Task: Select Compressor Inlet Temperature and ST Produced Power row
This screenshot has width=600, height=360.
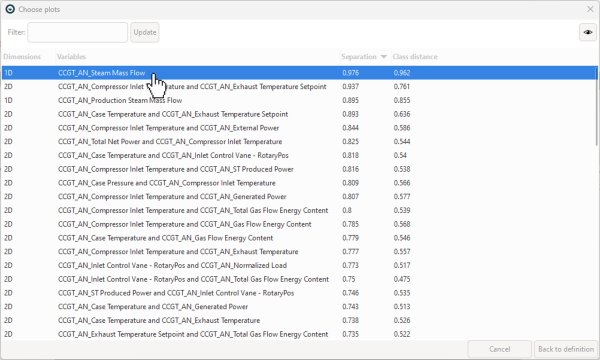Action: coord(299,169)
